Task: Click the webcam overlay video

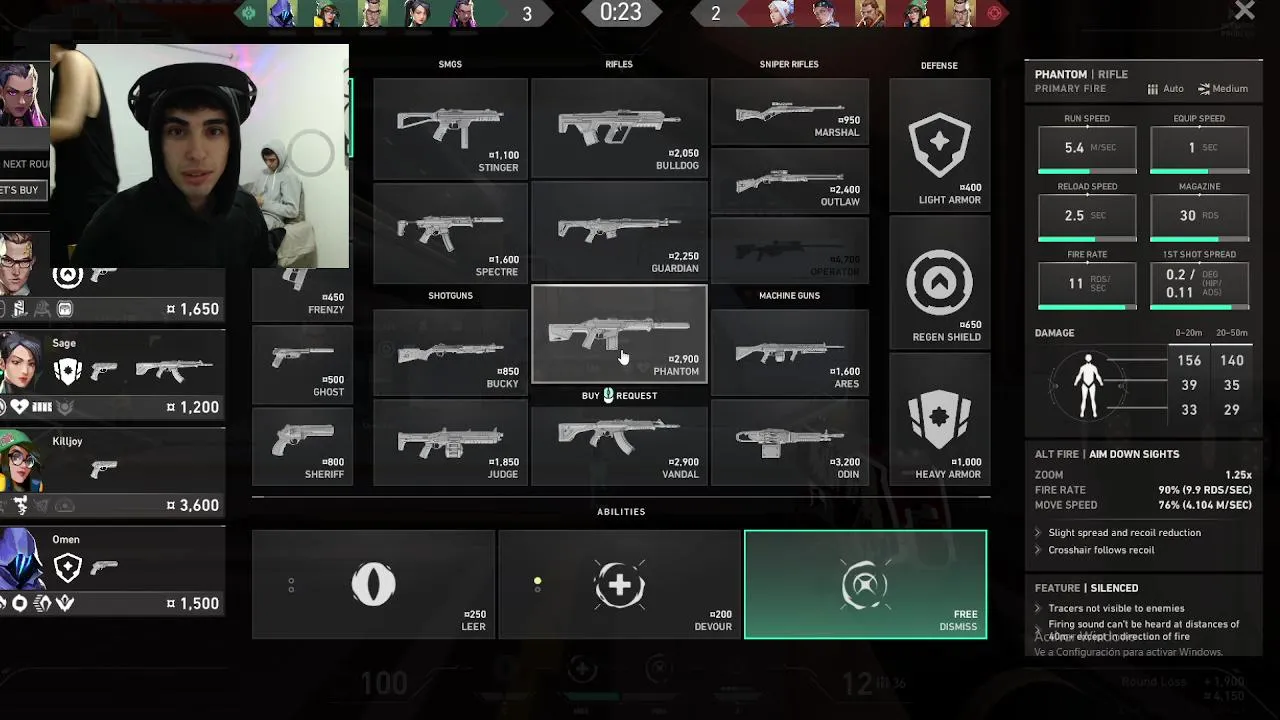Action: pyautogui.click(x=199, y=156)
